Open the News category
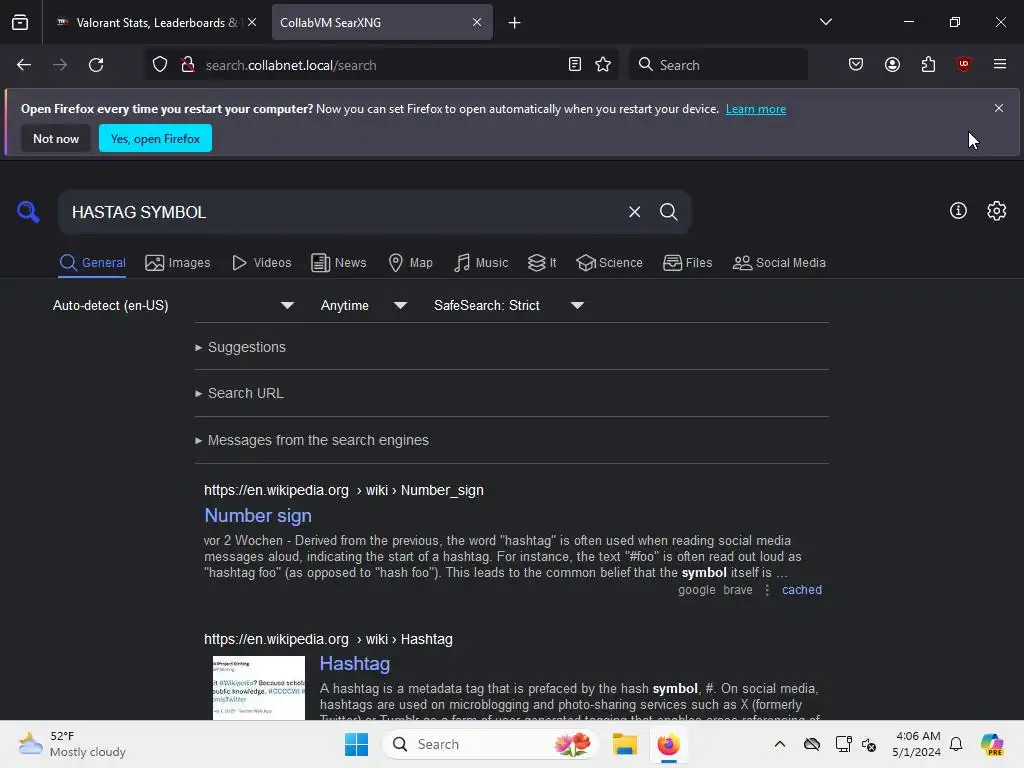Screen dimensions: 1024x768 pos(338,263)
